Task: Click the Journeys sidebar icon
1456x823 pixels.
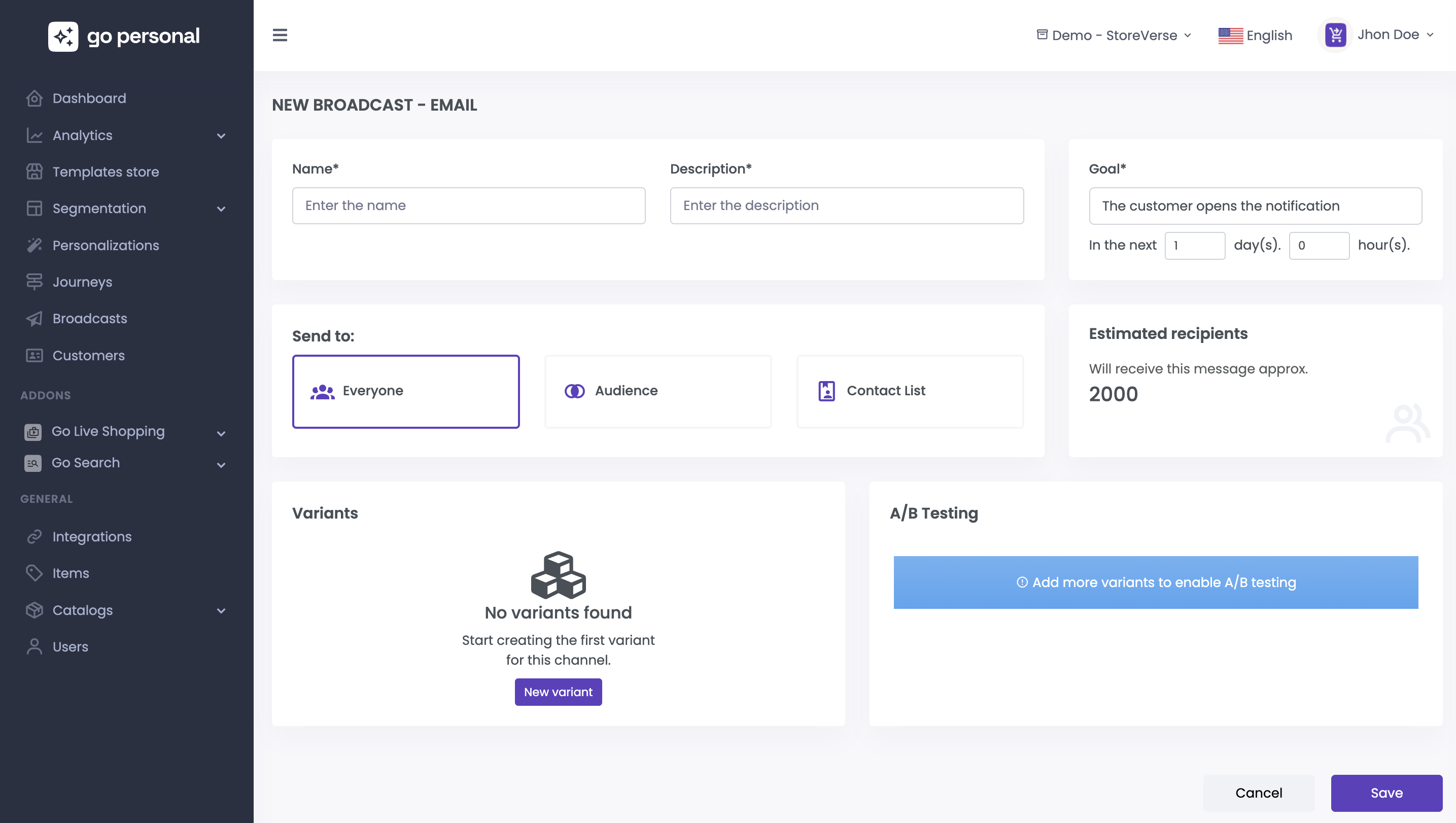Action: (34, 282)
